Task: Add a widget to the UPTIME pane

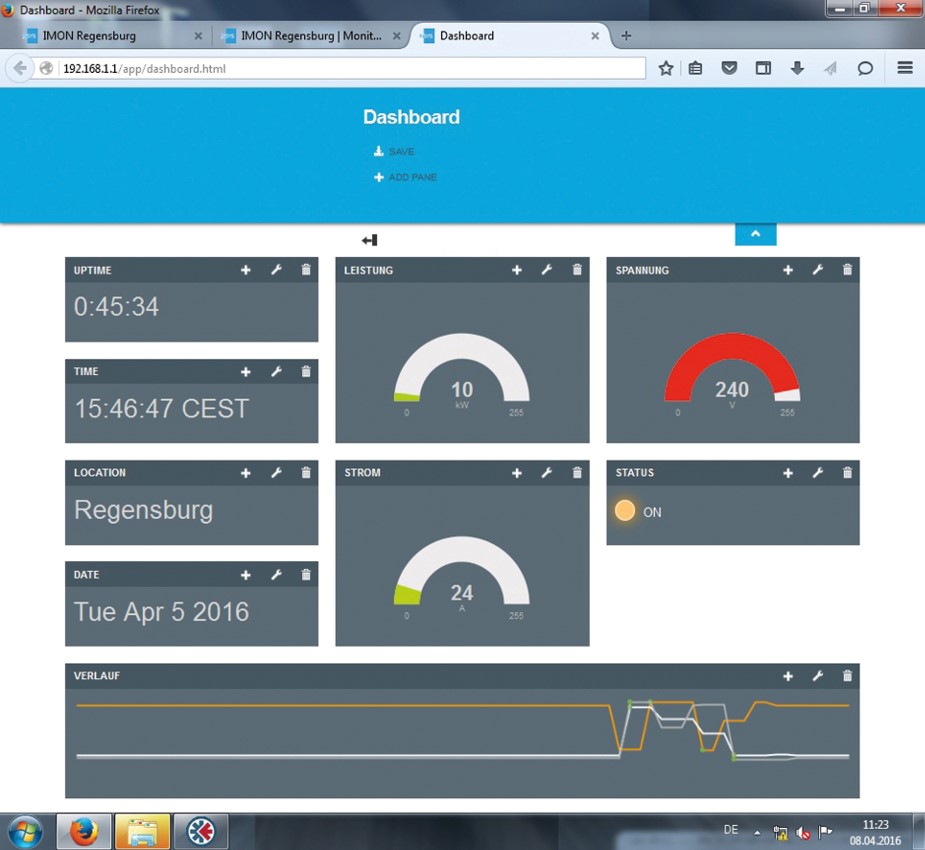Action: click(x=246, y=270)
